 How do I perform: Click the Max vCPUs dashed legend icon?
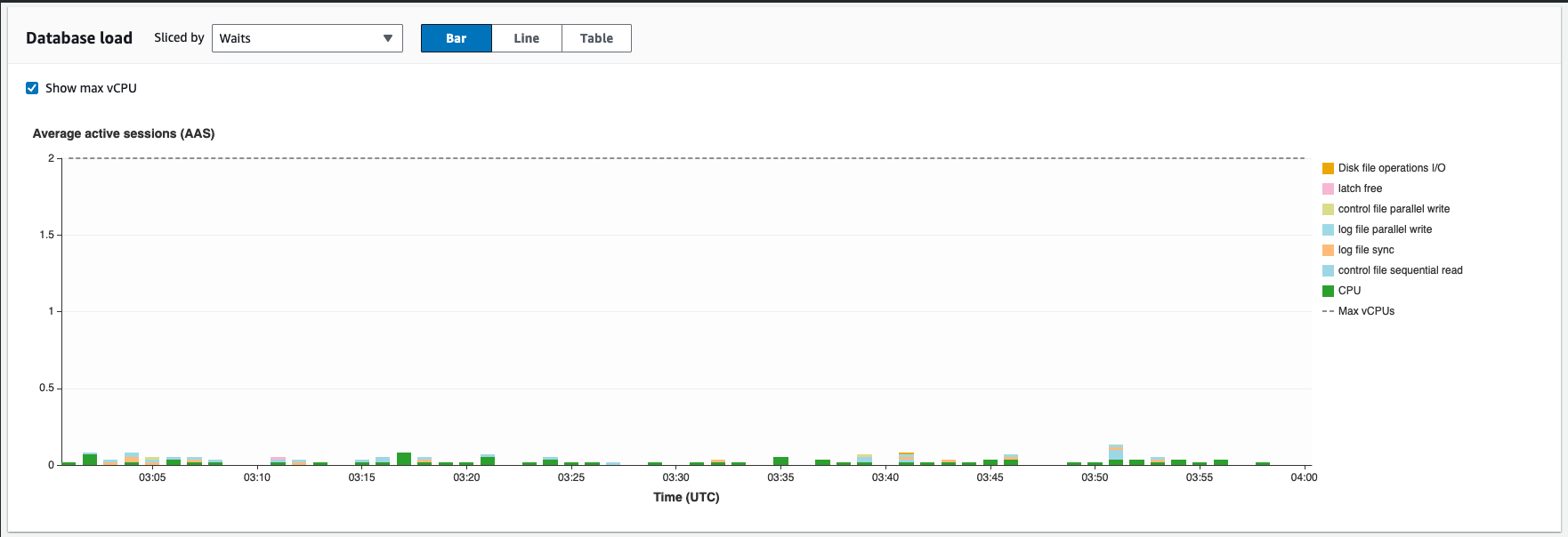[1328, 311]
